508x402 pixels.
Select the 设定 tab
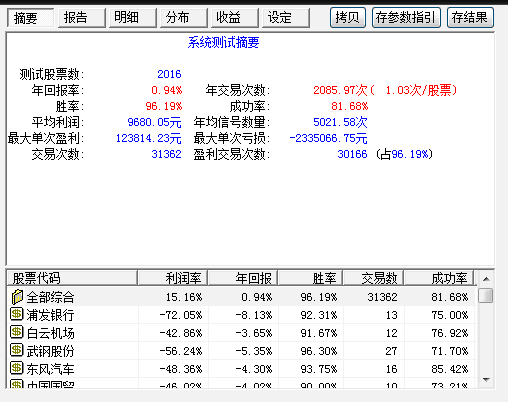tap(286, 18)
